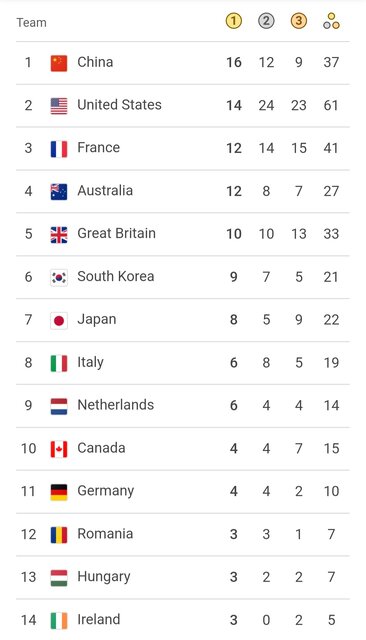Open the France team entry
The height and width of the screenshot is (640, 366).
[x=183, y=148]
